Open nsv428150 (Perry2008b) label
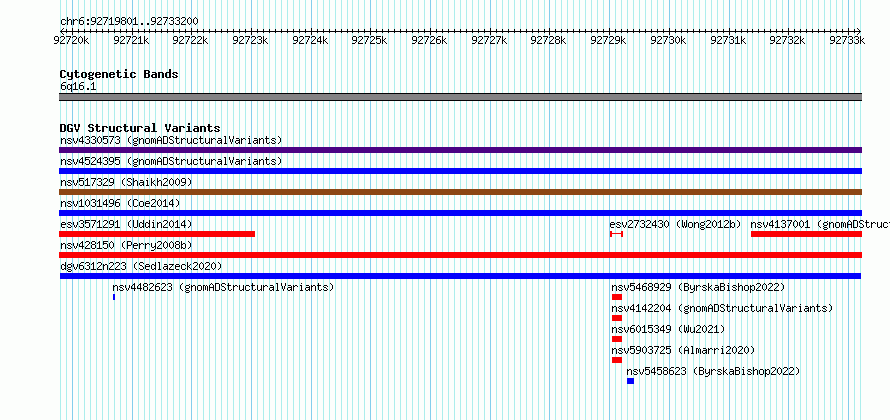This screenshot has width=890, height=420. pyautogui.click(x=126, y=245)
